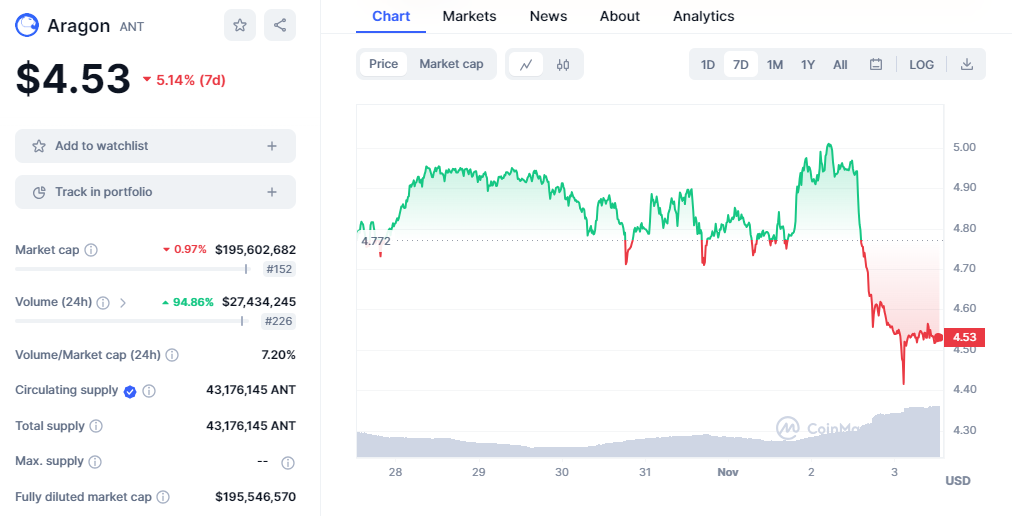This screenshot has width=1012, height=516.
Task: Set chart range to 1M
Action: pyautogui.click(x=774, y=65)
